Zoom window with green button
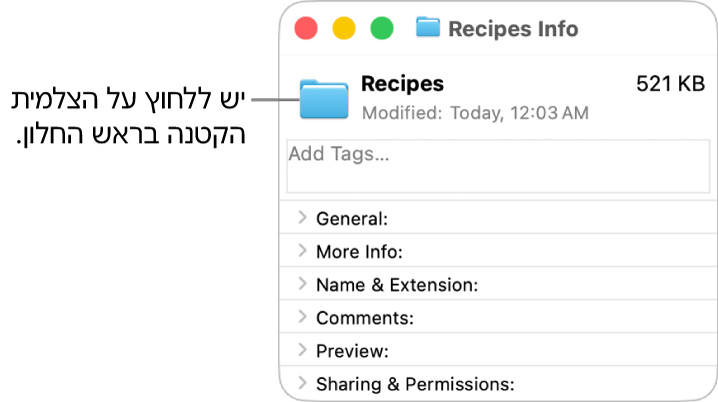The image size is (718, 402). coord(382,28)
